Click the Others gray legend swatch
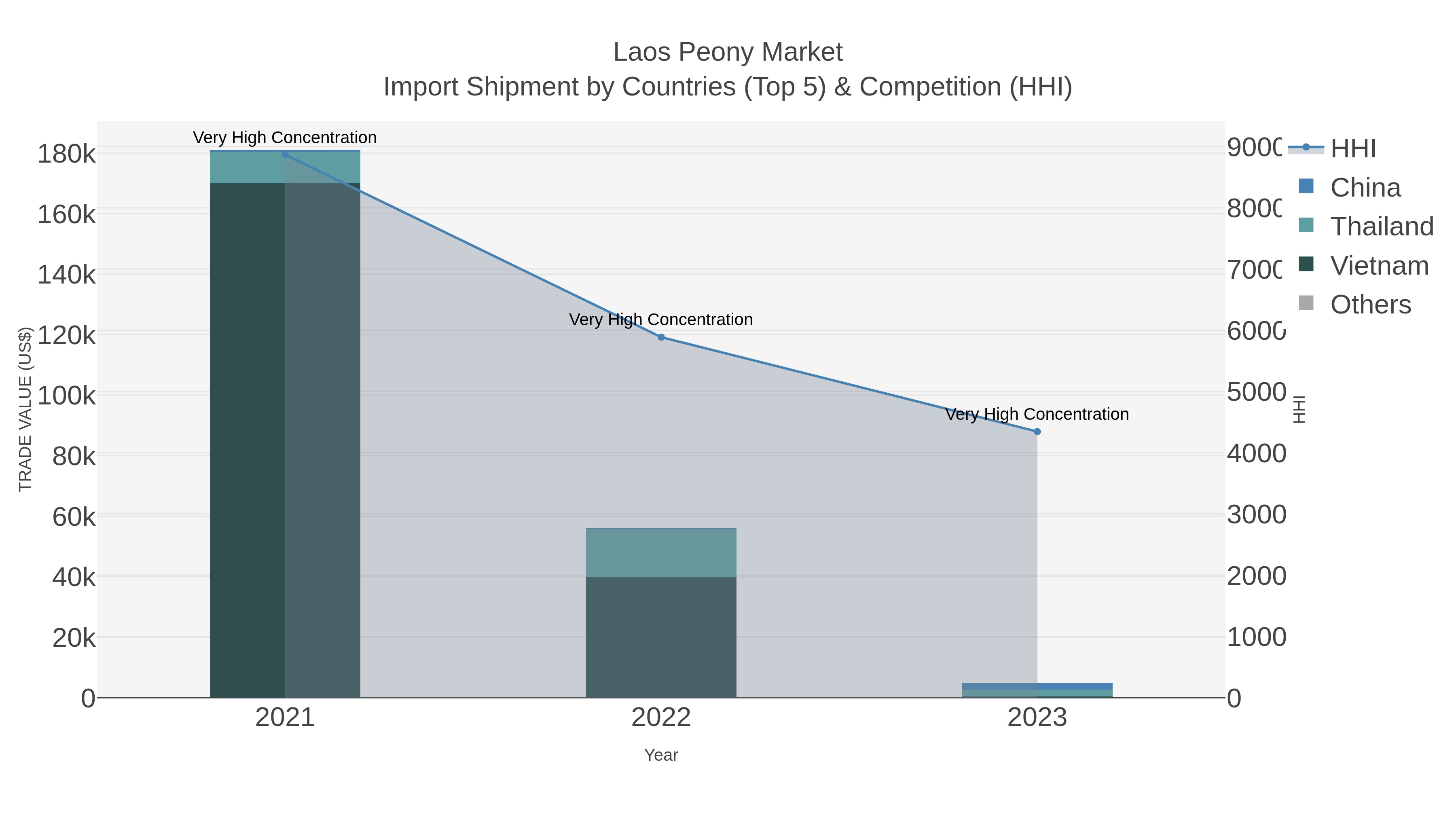 pyautogui.click(x=1306, y=303)
